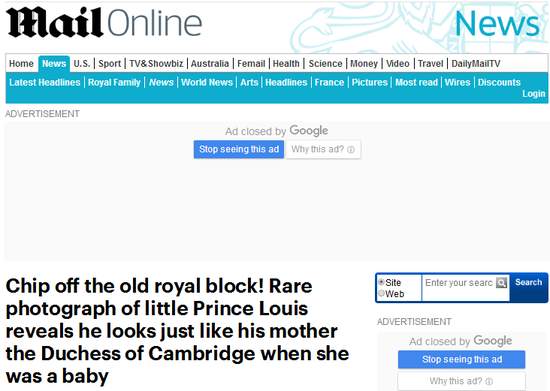Click top banner 'Stop seeing this ad' button
The image size is (550, 391).
pos(239,149)
